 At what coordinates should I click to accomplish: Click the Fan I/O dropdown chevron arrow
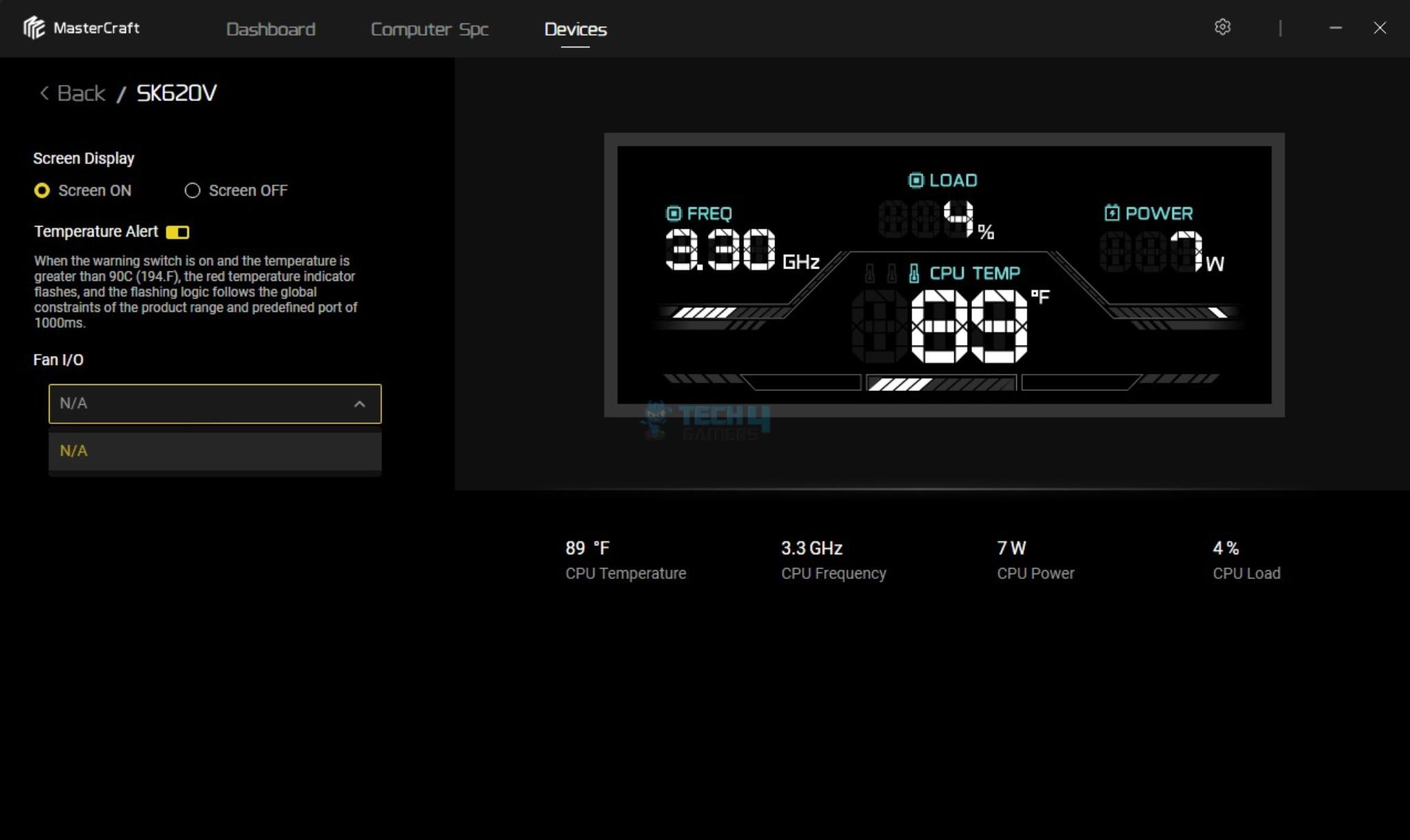pyautogui.click(x=359, y=404)
